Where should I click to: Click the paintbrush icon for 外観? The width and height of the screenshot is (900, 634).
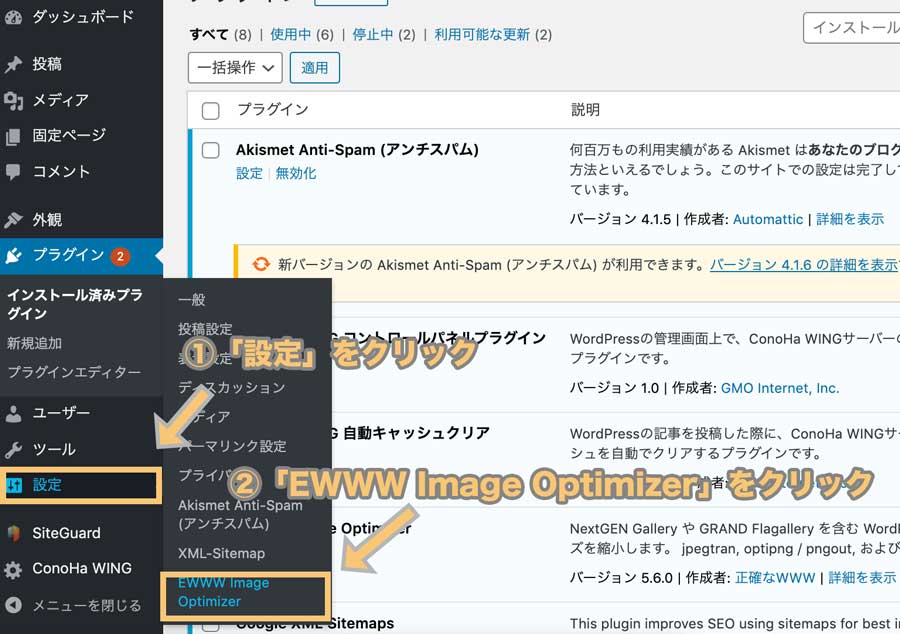point(13,220)
